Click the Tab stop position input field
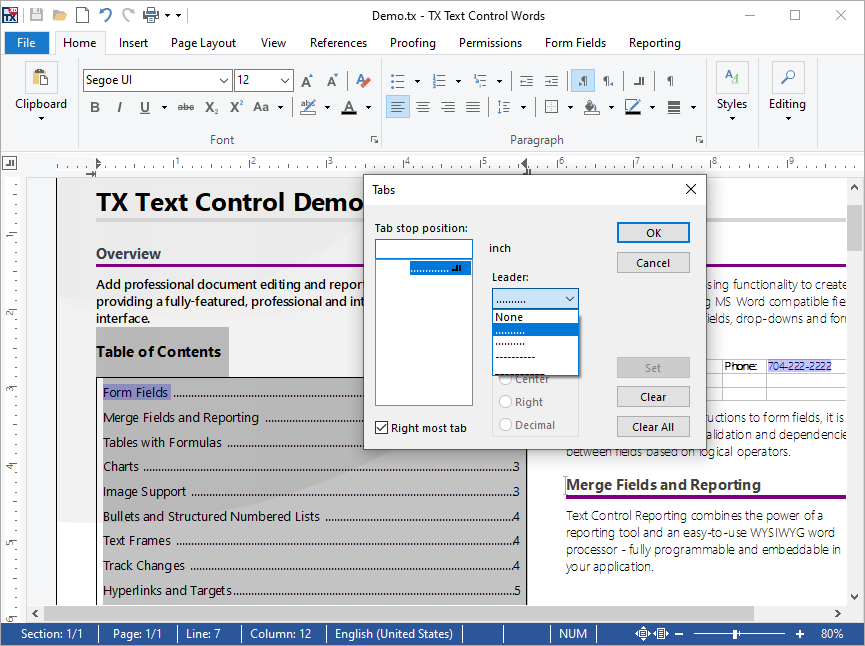 coord(423,249)
